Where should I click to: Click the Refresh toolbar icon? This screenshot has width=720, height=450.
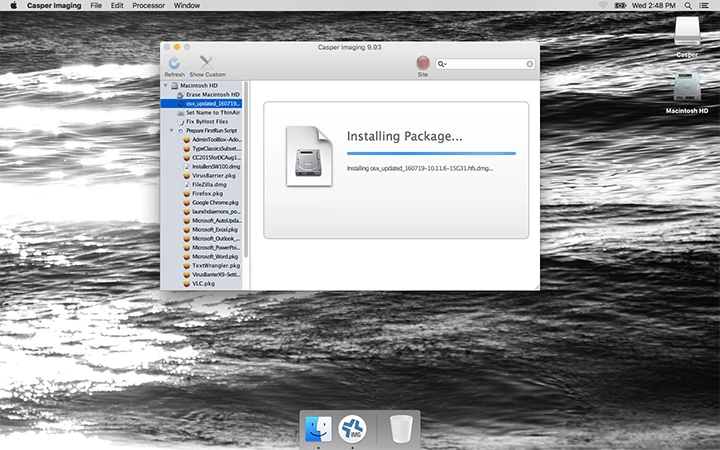tap(174, 63)
